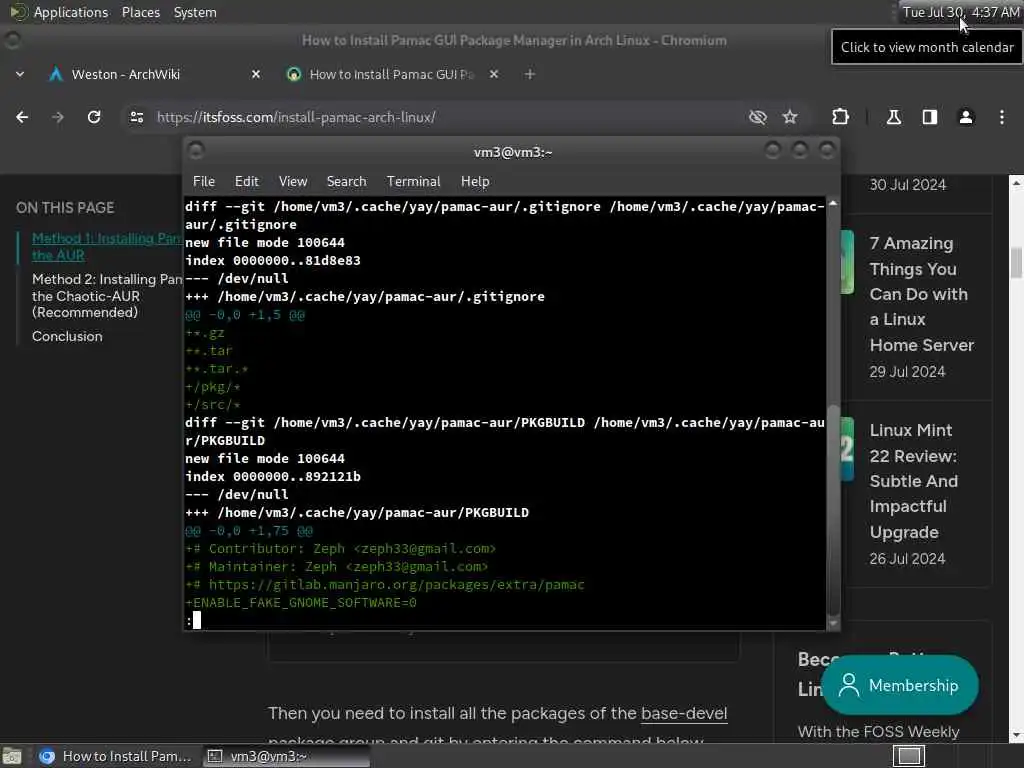Viewport: 1024px width, 768px height.
Task: Click the show desktop icon in taskbar
Action: [12, 756]
